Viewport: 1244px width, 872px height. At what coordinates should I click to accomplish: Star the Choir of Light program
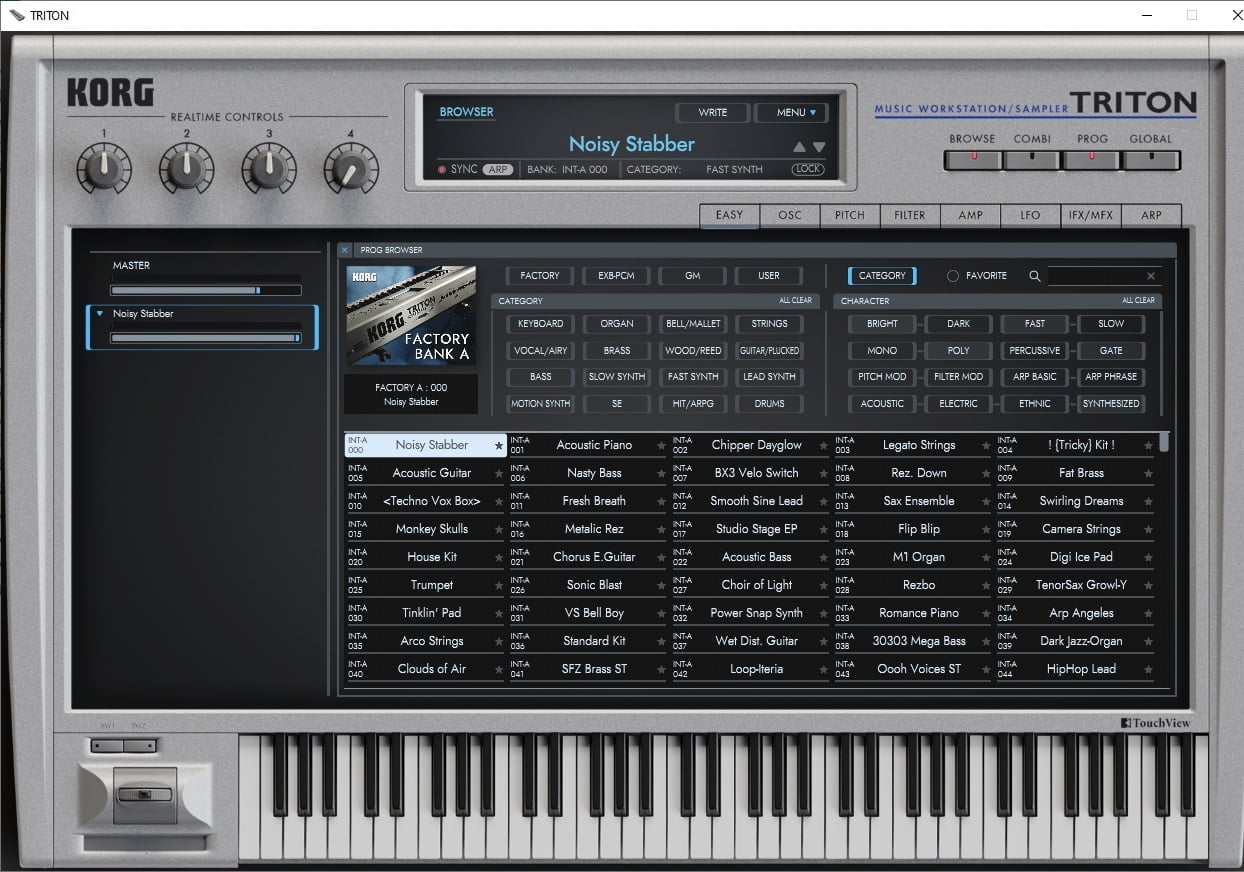[x=824, y=586]
